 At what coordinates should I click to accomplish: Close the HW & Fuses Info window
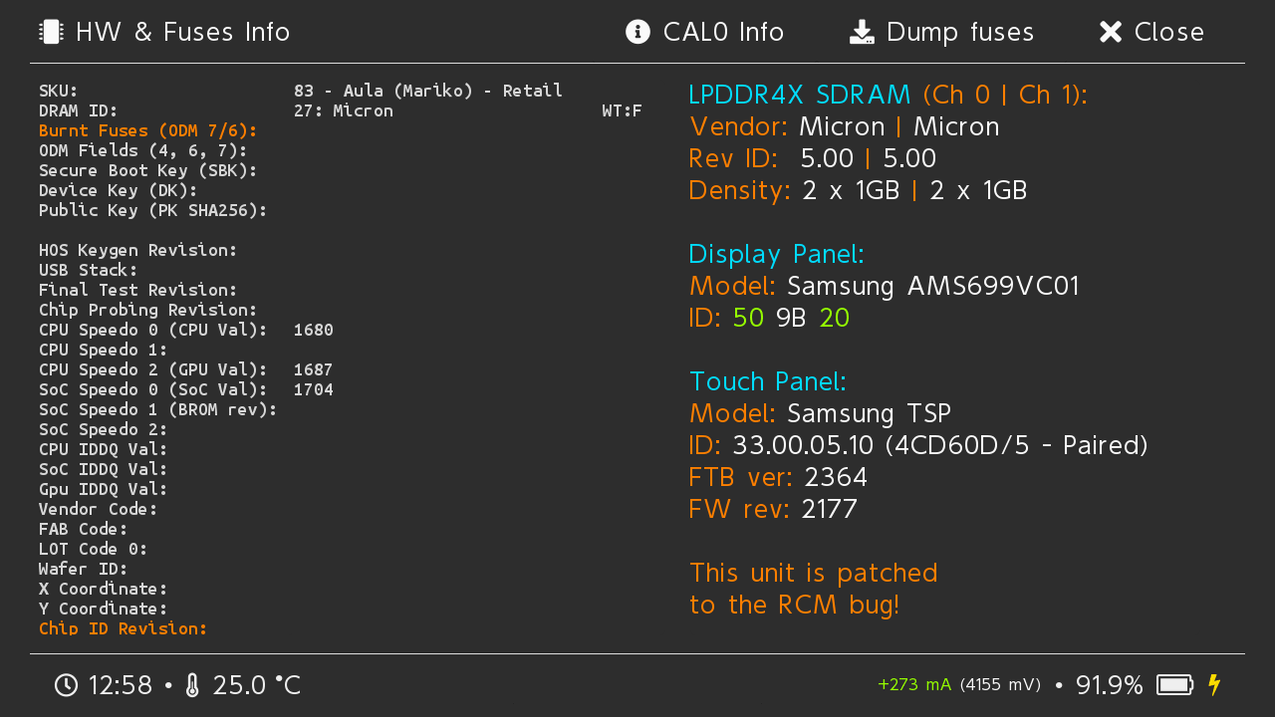click(x=1150, y=31)
